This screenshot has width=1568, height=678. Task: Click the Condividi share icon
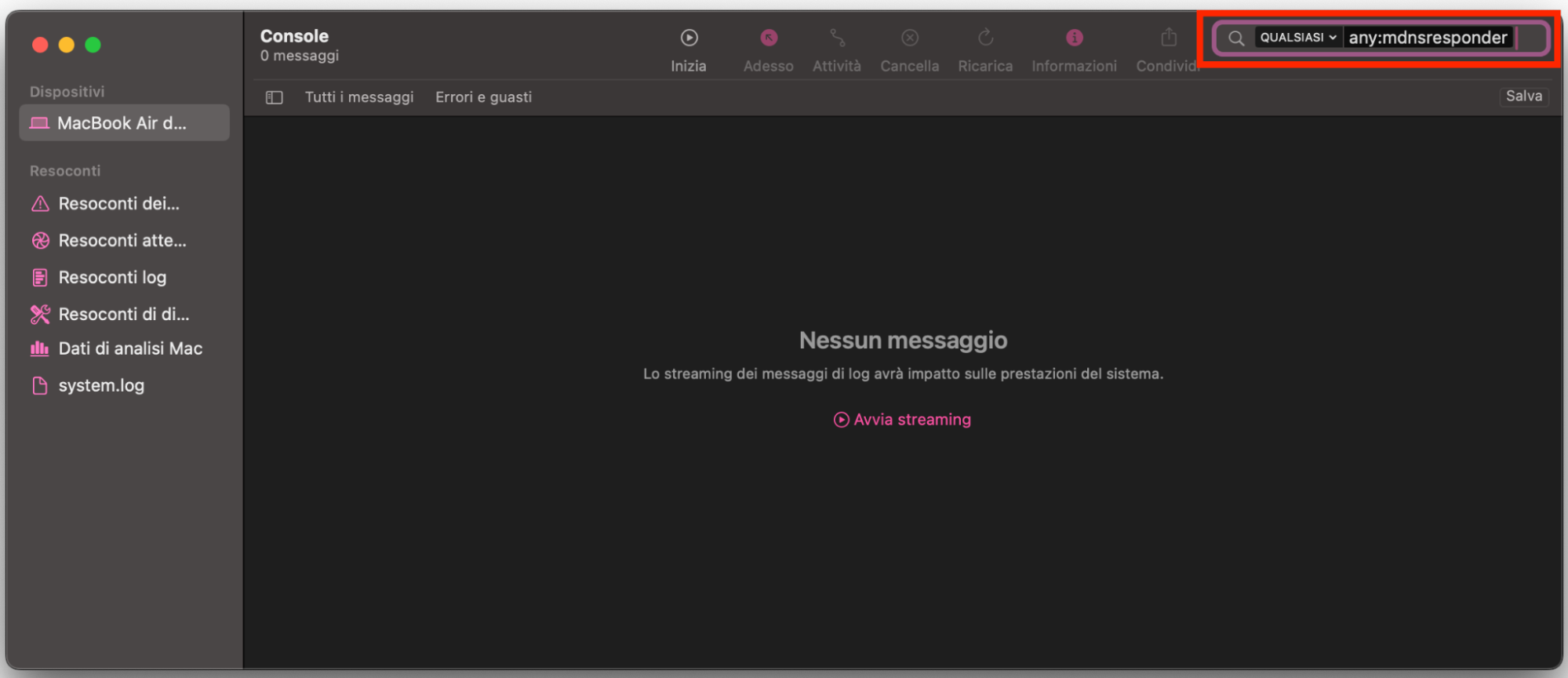pyautogui.click(x=1169, y=37)
